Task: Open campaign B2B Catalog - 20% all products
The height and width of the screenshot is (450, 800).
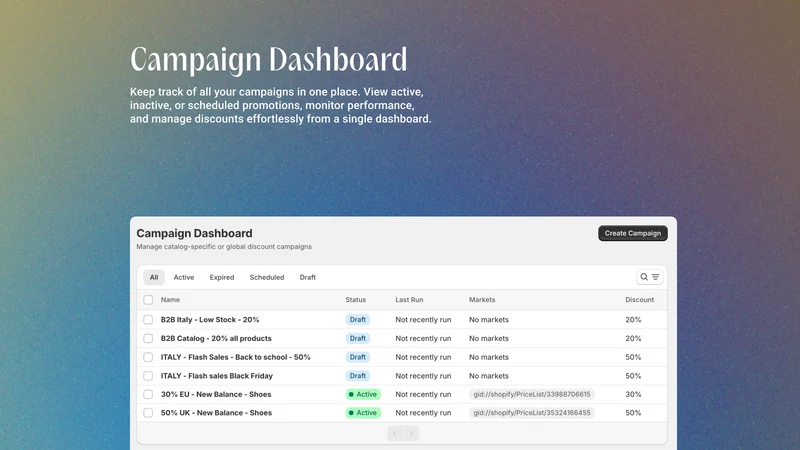Action: 216,338
